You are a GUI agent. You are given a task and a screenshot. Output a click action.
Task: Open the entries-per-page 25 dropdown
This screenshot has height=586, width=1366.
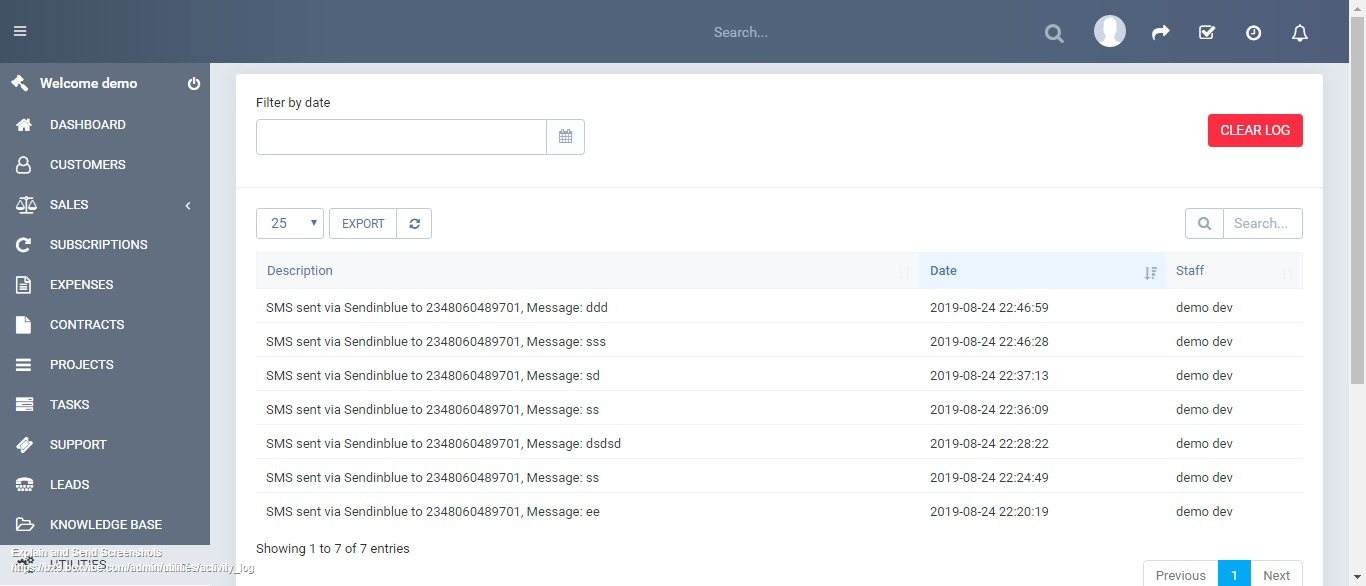(x=289, y=223)
